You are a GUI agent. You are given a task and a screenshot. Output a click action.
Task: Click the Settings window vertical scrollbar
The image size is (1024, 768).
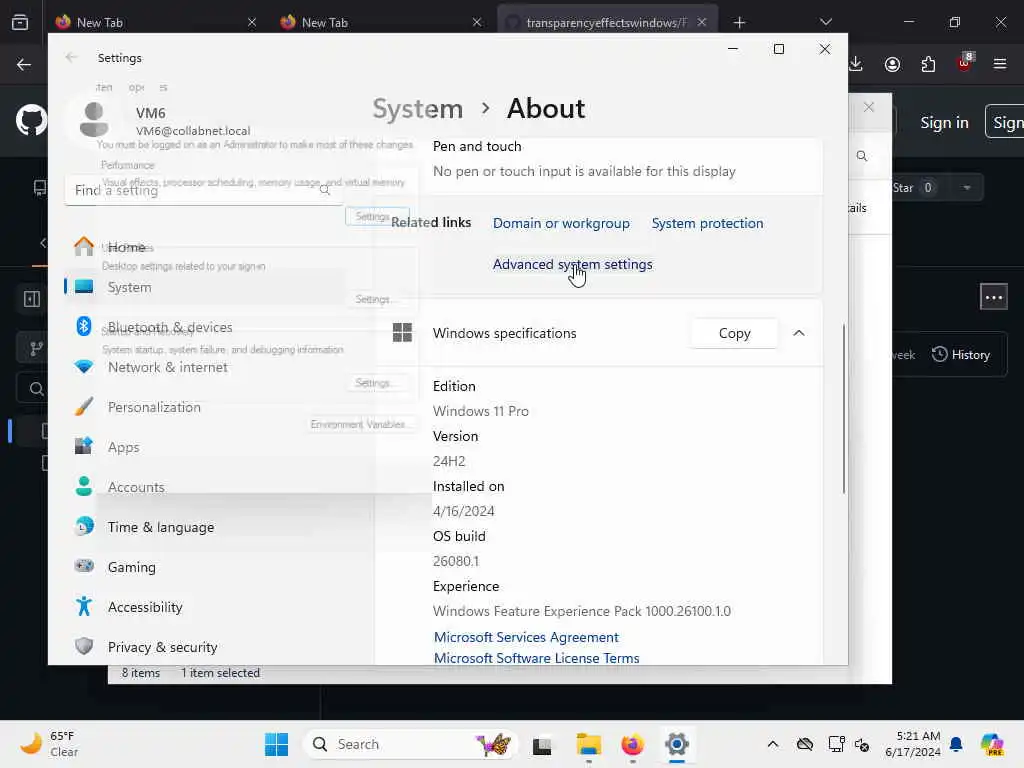pos(843,408)
